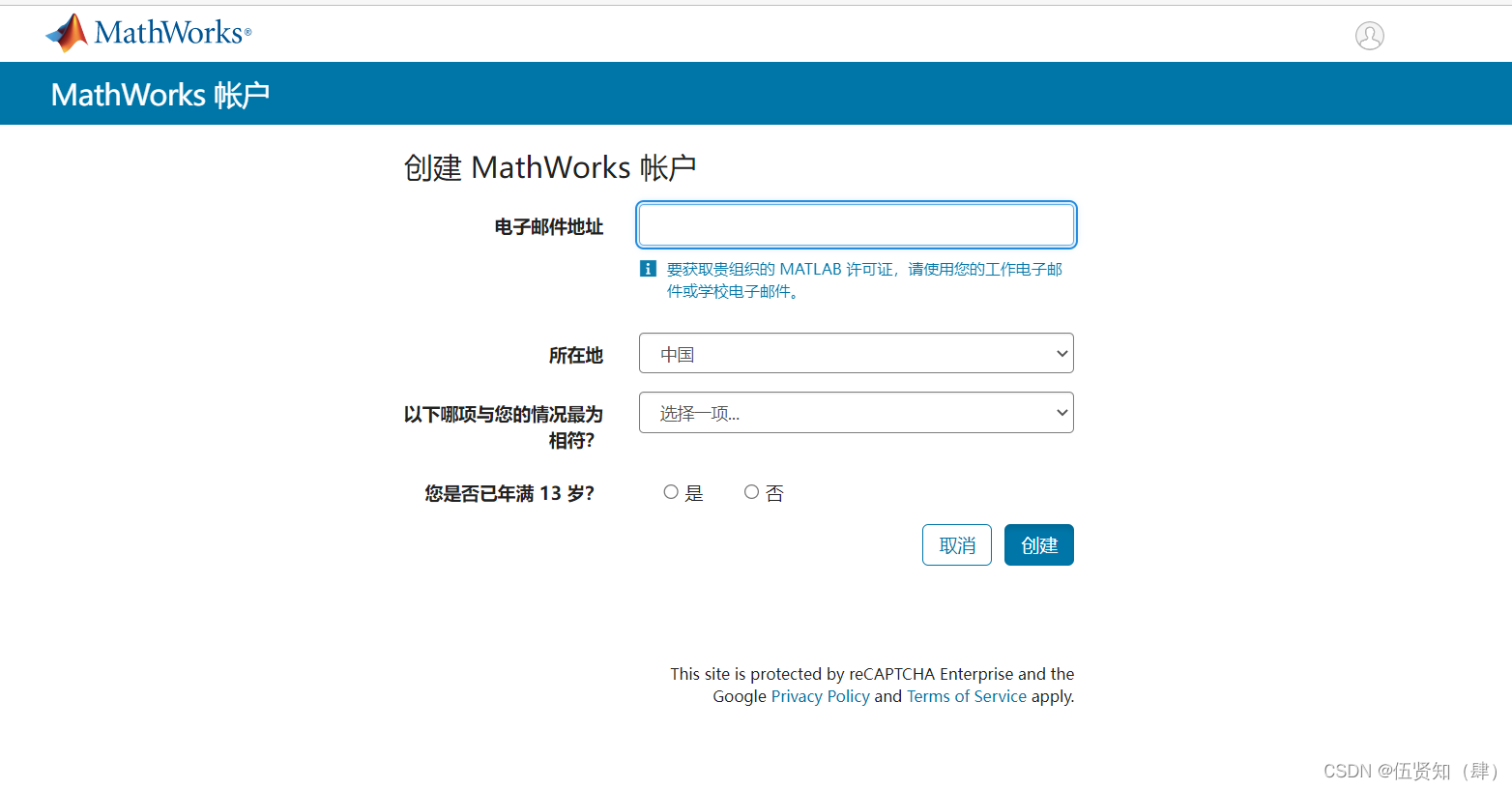Click the blue info icon below email field
The height and width of the screenshot is (790, 1512).
click(x=648, y=269)
